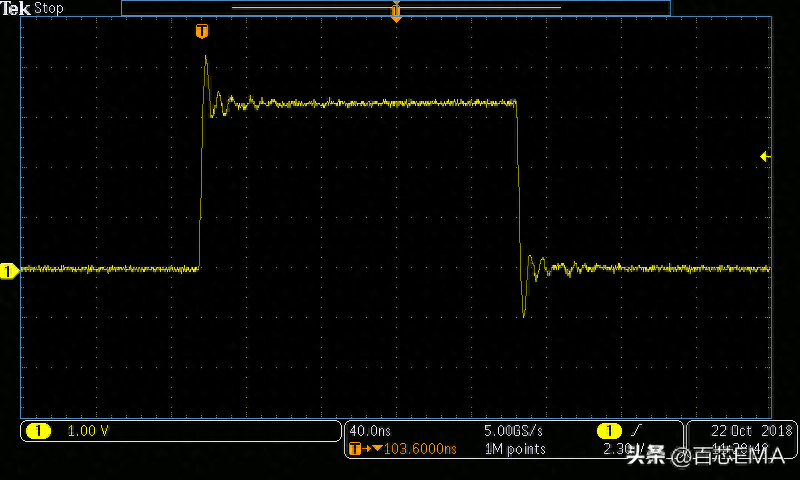This screenshot has width=800, height=480.
Task: Click the channel 1 ground reference marker
Action: [8, 270]
